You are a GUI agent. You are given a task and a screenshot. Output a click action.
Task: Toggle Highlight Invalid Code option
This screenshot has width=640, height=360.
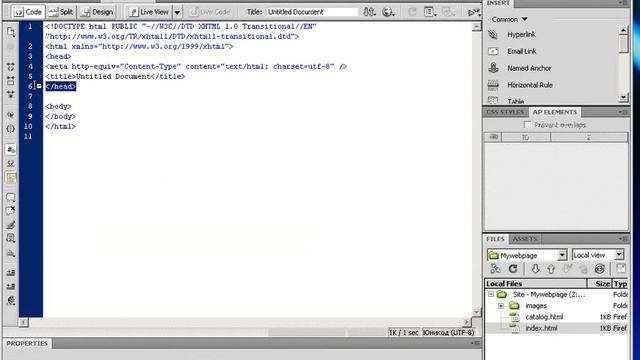point(11,164)
